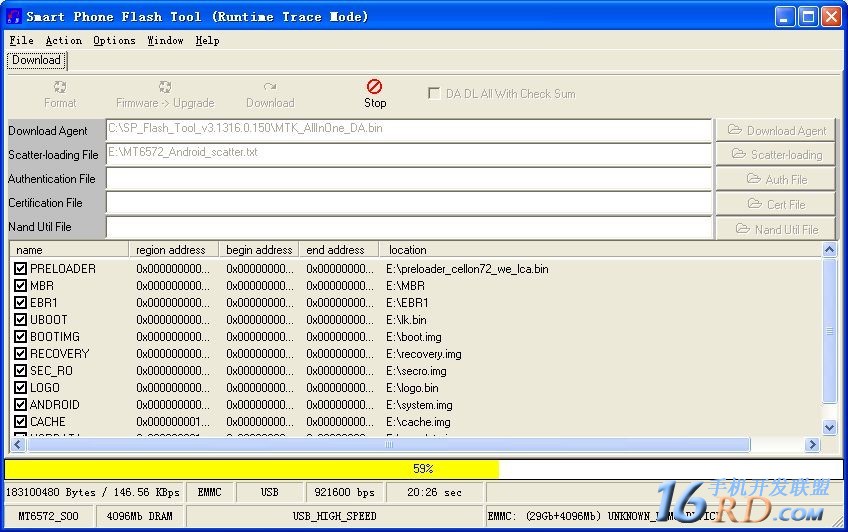
Task: Click the 921600 bps status entry
Action: (x=344, y=492)
